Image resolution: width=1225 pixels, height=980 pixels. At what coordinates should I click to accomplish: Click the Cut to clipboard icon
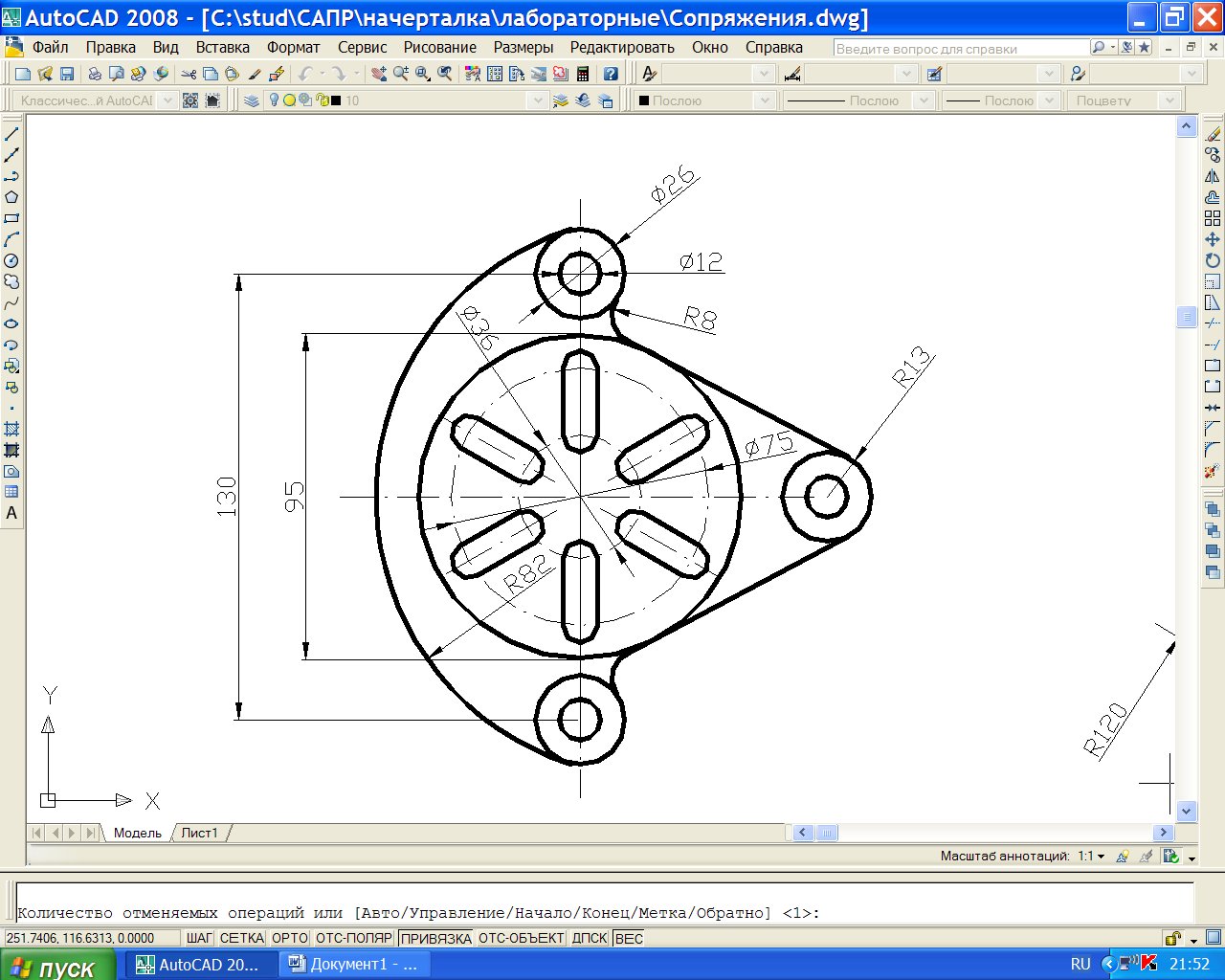[189, 74]
